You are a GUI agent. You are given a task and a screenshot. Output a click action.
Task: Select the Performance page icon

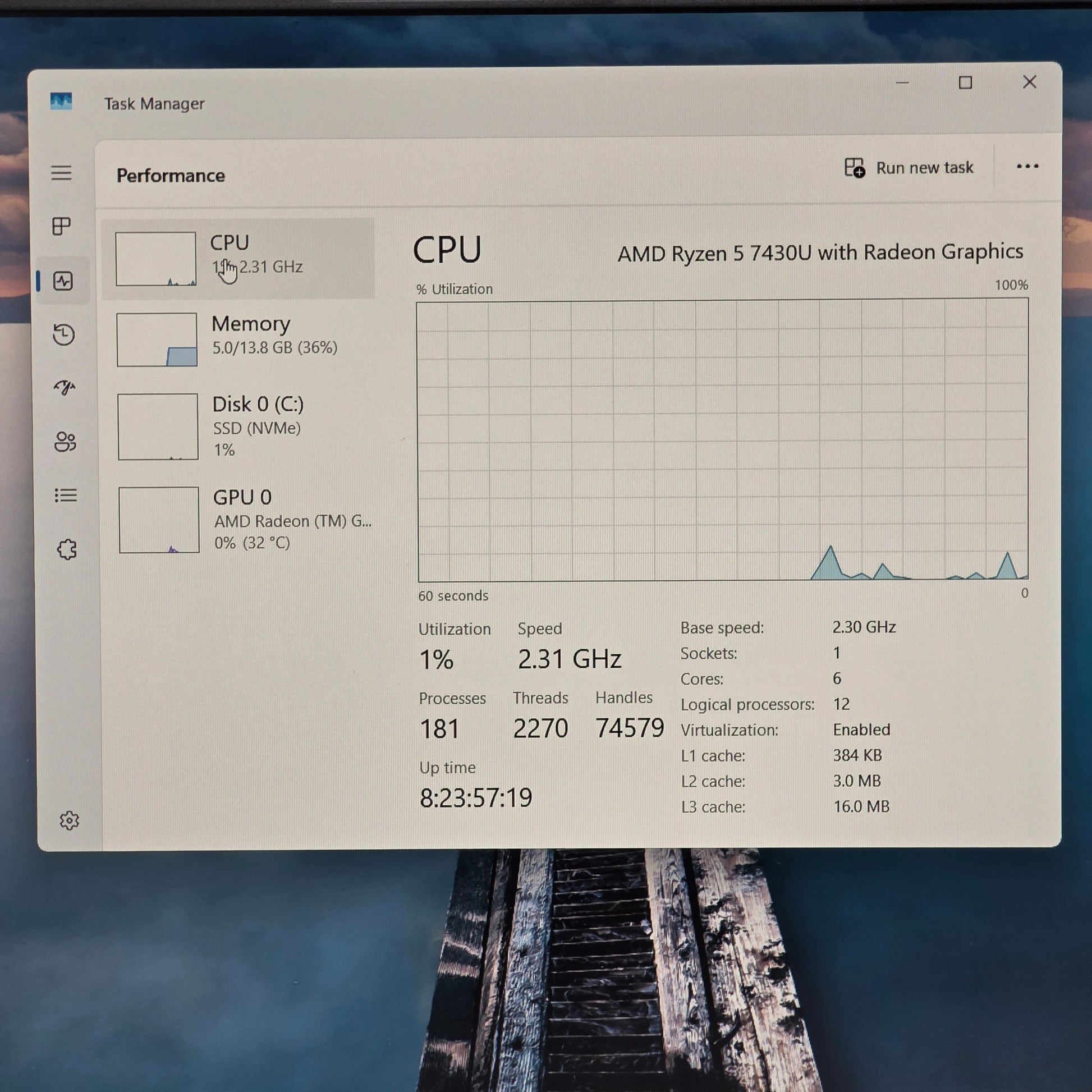pos(63,281)
